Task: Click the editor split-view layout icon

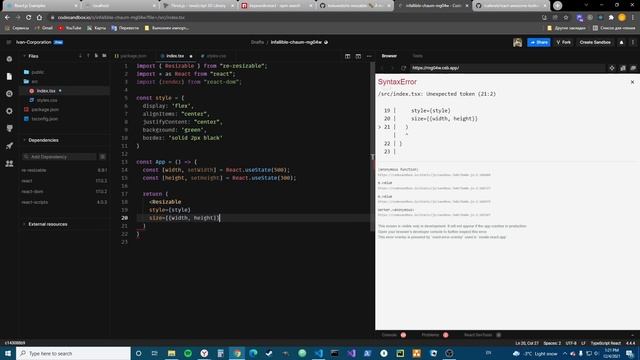Action: pos(347,56)
